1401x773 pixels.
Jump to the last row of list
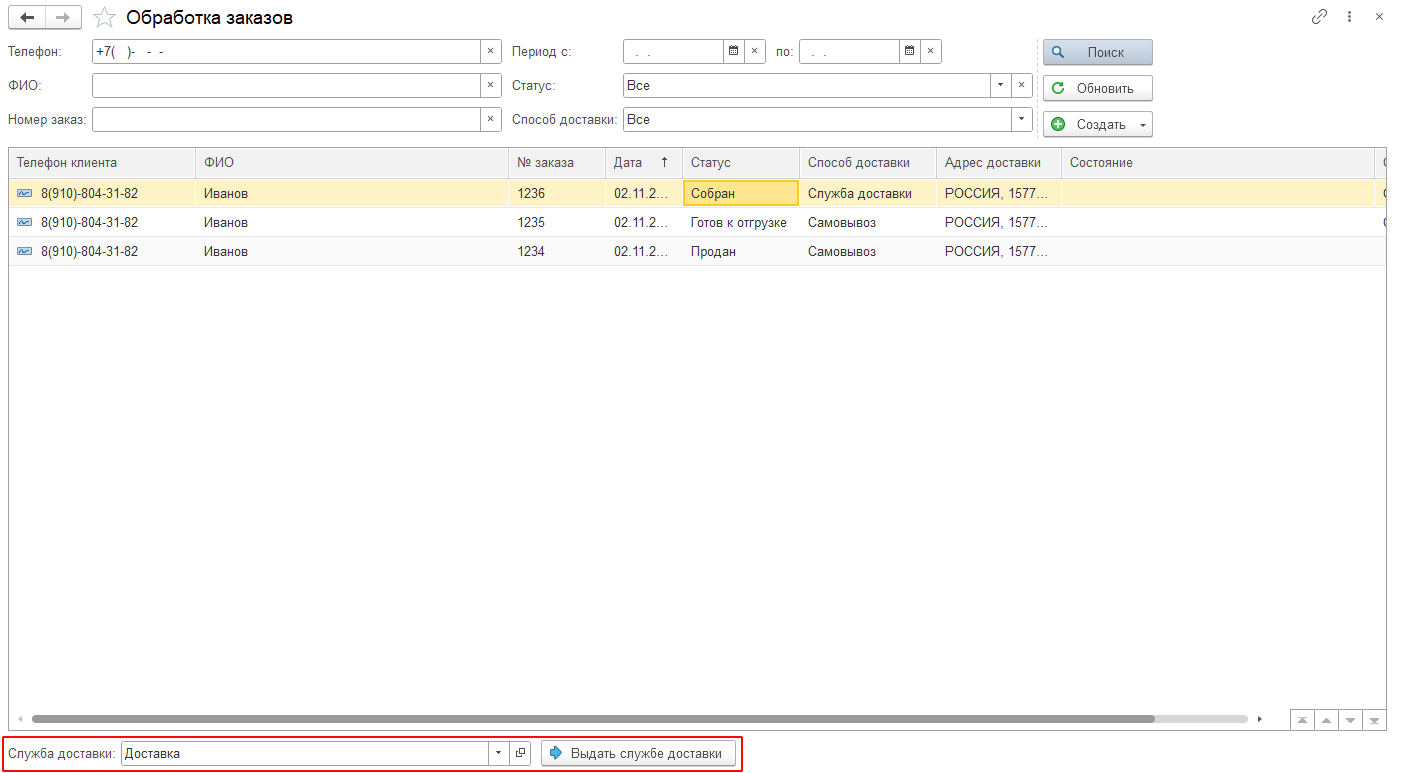(1374, 719)
